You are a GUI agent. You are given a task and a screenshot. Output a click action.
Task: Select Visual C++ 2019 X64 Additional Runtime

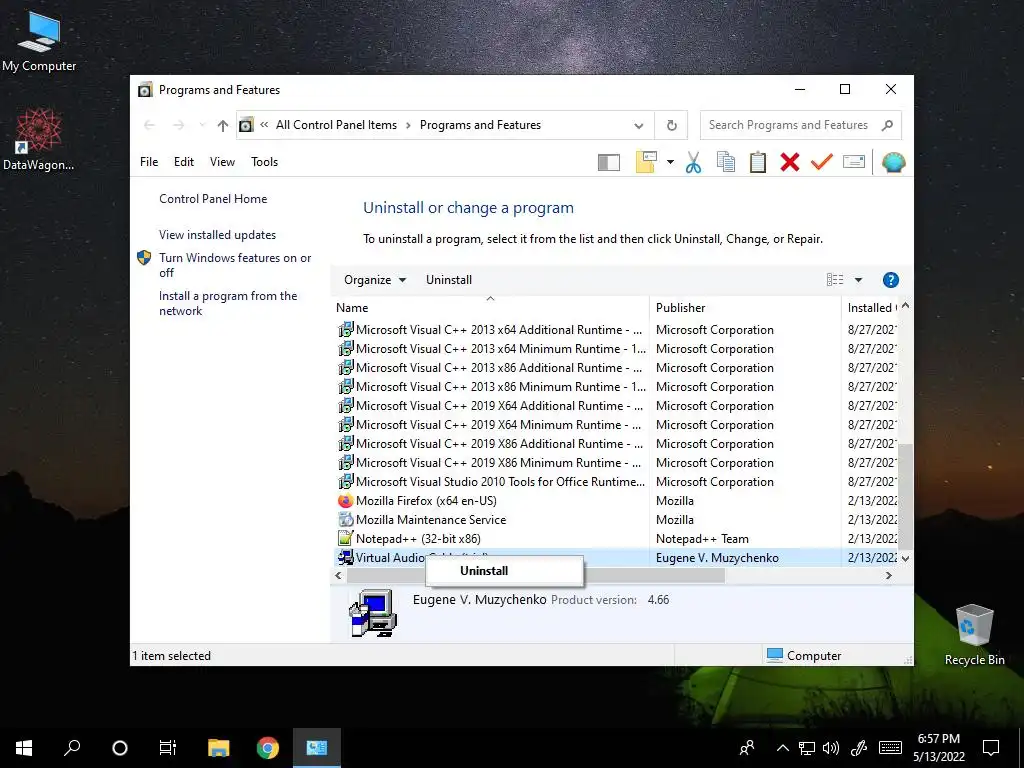498,406
